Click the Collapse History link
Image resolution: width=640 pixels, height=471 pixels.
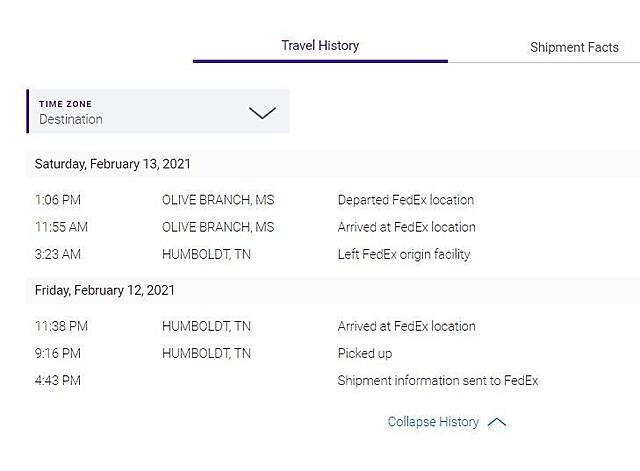[433, 422]
